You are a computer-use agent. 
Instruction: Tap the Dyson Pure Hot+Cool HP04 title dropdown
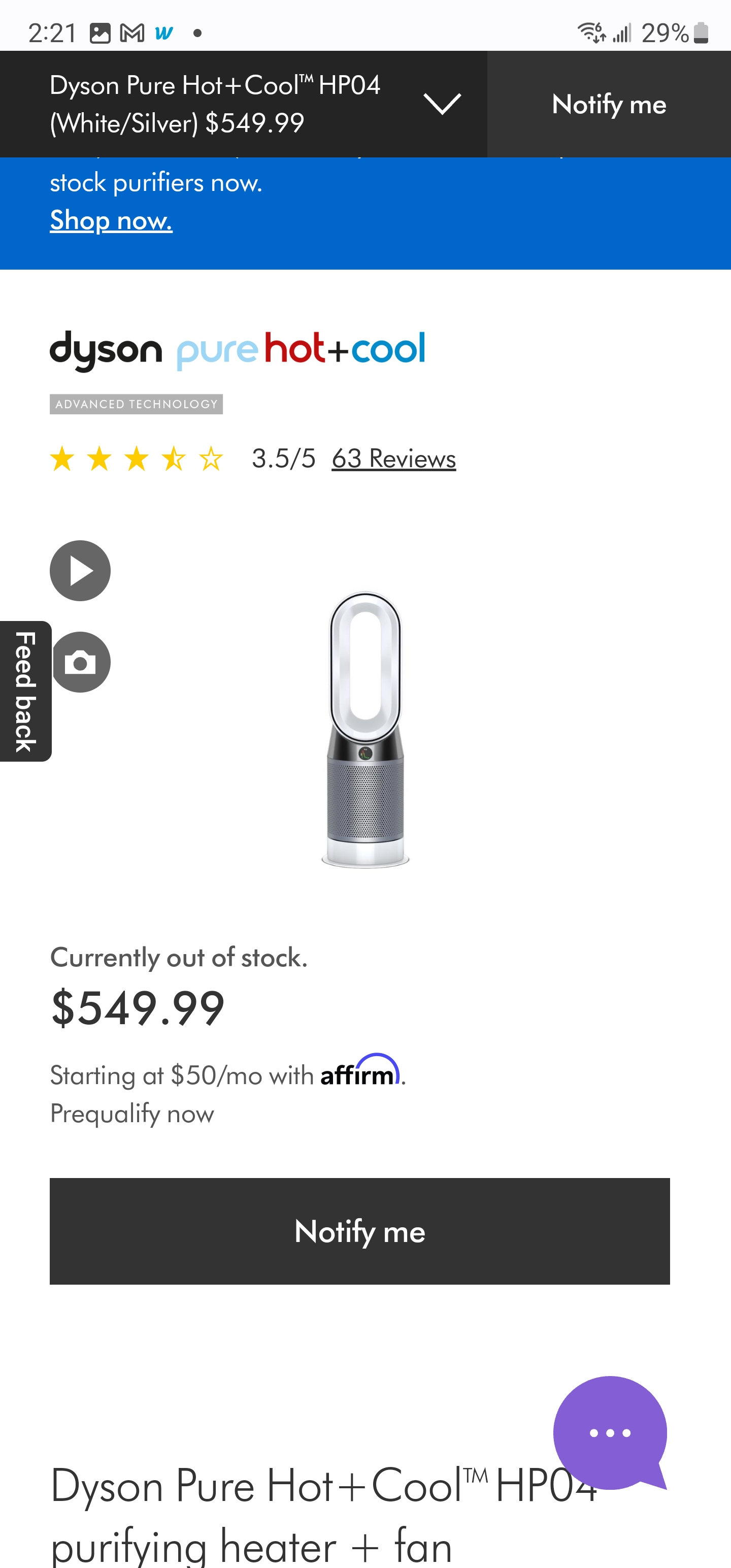(215, 104)
